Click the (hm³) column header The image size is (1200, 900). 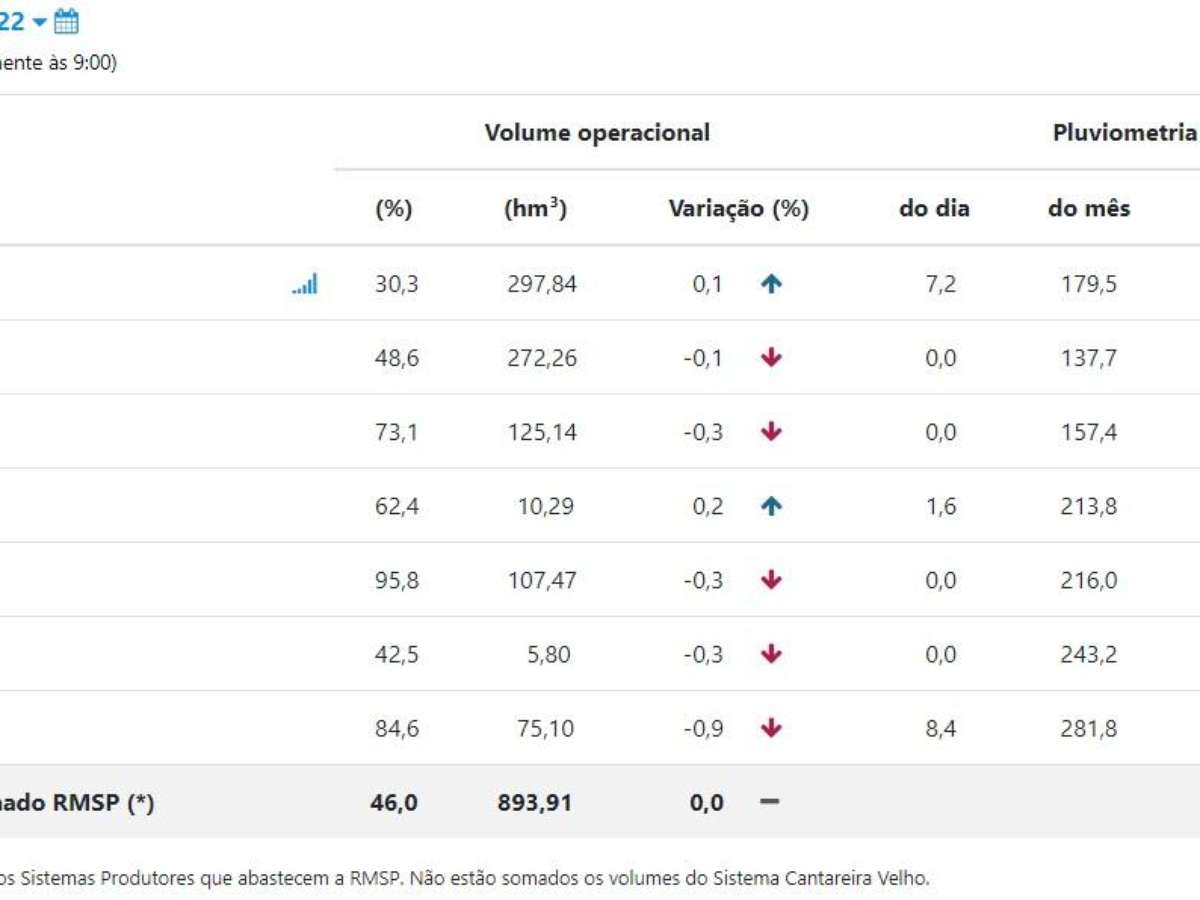click(536, 209)
